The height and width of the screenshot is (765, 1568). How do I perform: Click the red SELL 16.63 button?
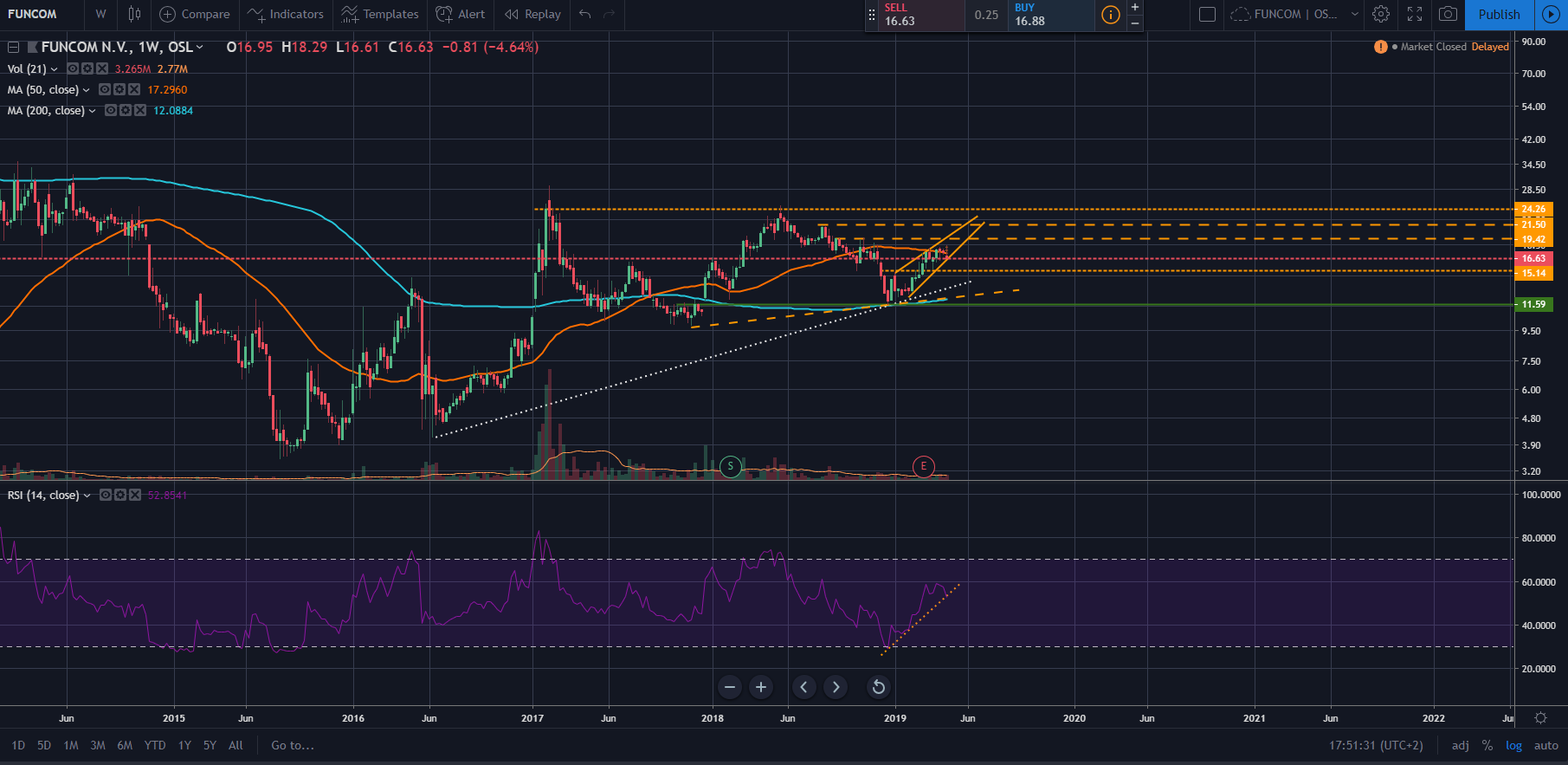pos(920,15)
